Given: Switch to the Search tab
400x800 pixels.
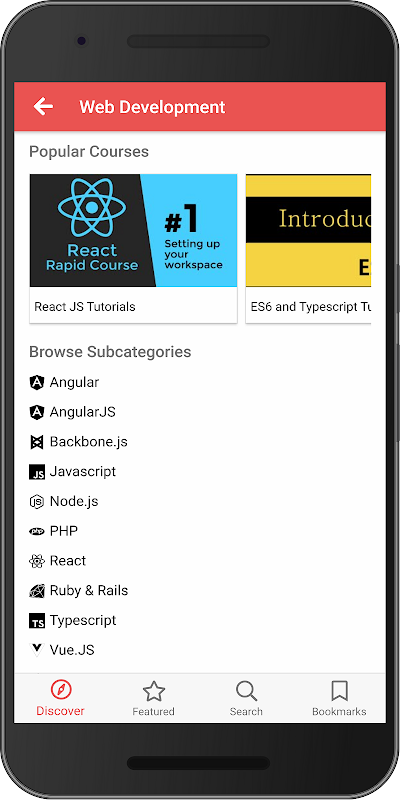Looking at the screenshot, I should point(246,698).
